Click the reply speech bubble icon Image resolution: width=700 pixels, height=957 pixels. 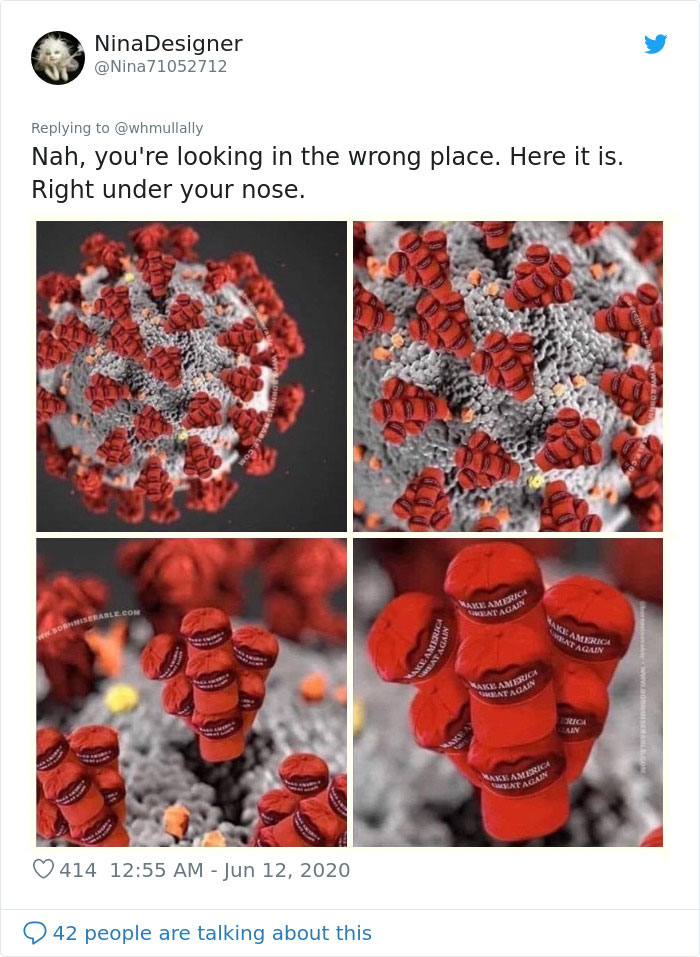click(34, 933)
